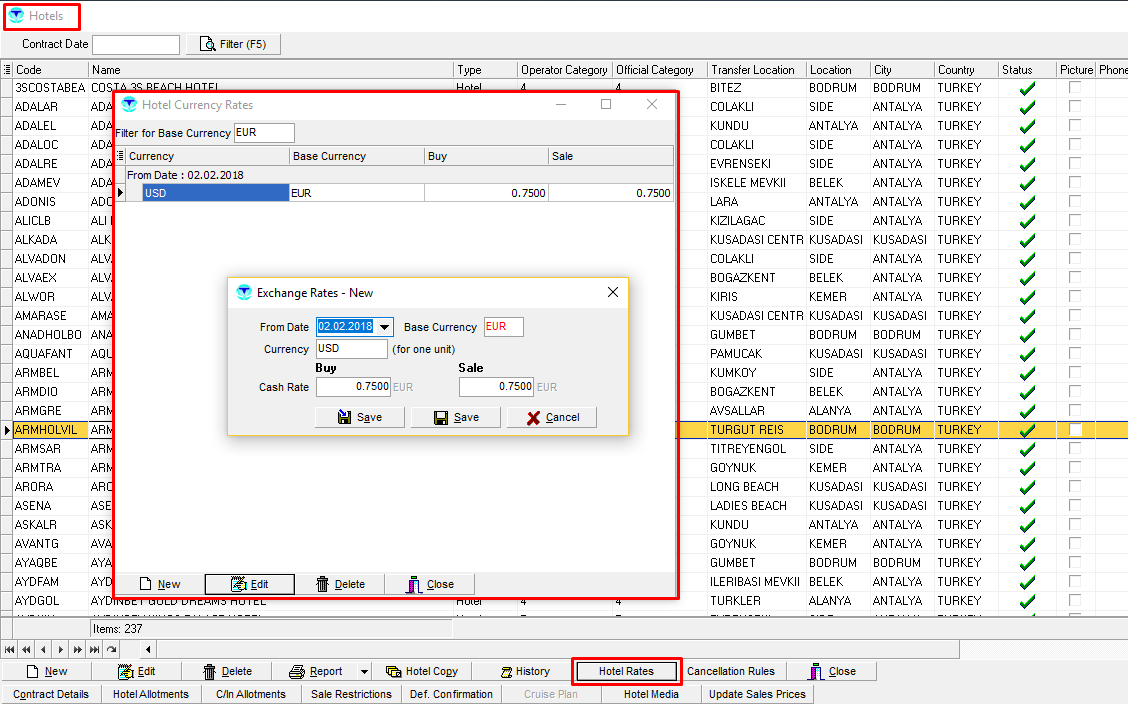Toggle Picture checkbox for ADALAR row
This screenshot has width=1128, height=704.
tap(1075, 107)
